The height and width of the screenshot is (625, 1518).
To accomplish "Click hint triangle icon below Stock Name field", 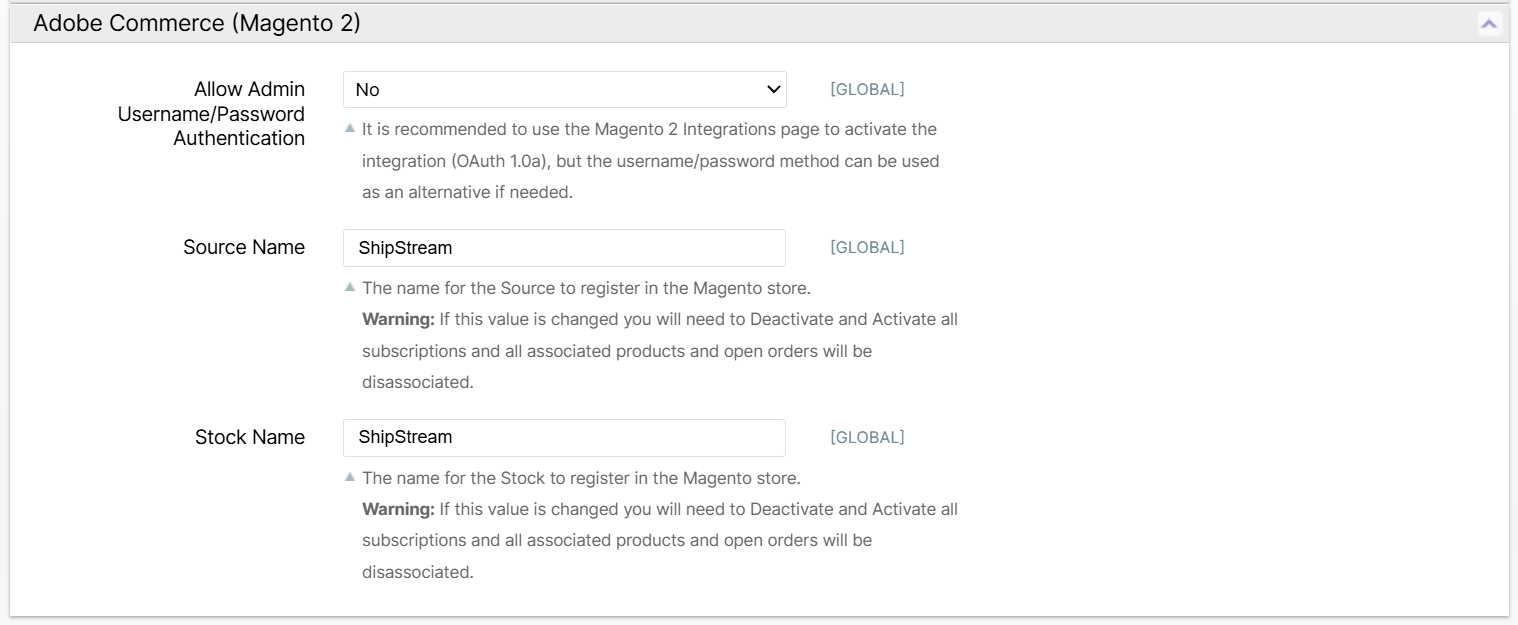I will point(349,477).
